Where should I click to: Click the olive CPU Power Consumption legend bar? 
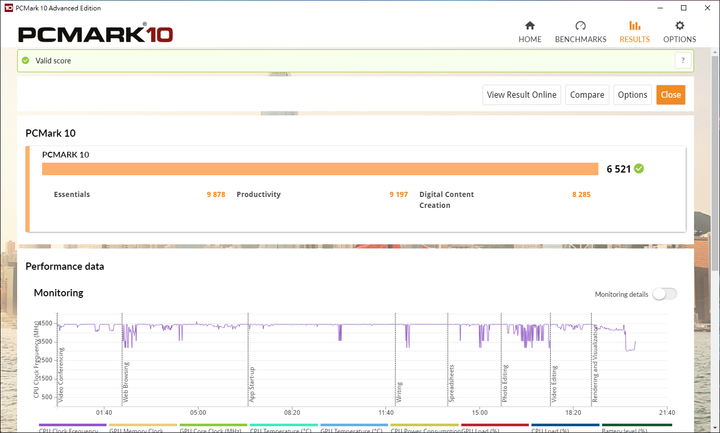[424, 425]
